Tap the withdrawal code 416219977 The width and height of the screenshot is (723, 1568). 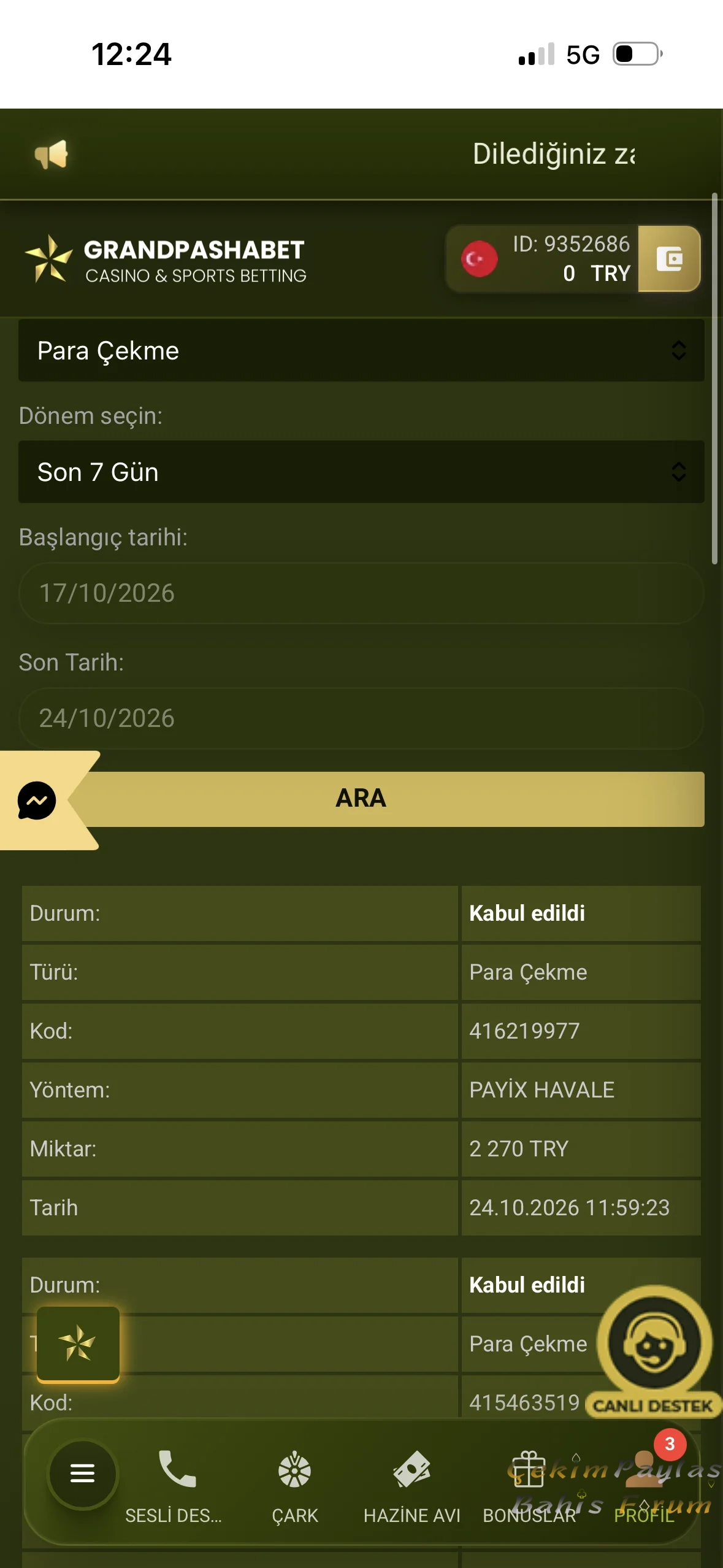point(524,1031)
